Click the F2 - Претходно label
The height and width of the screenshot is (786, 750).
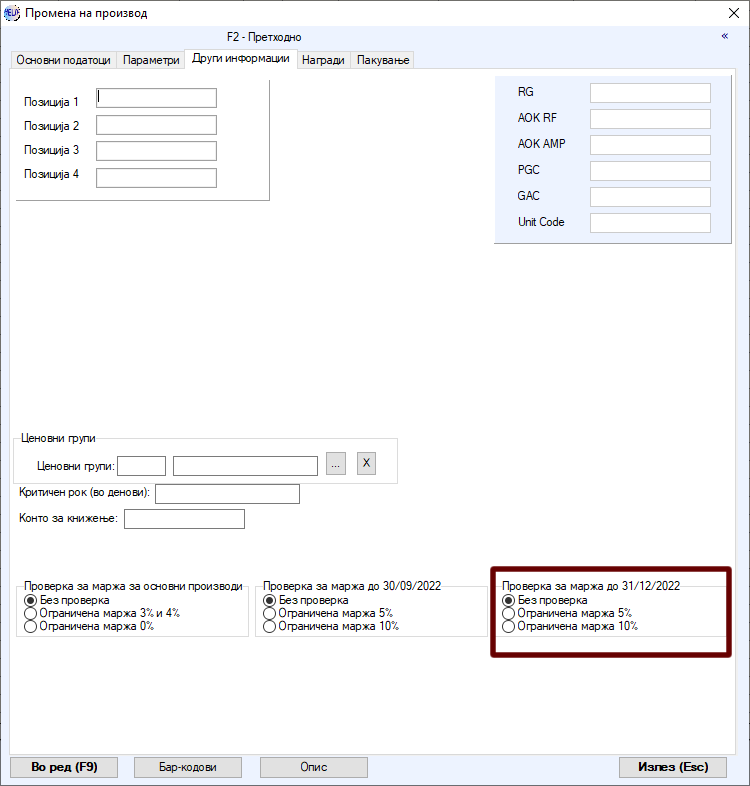point(264,37)
